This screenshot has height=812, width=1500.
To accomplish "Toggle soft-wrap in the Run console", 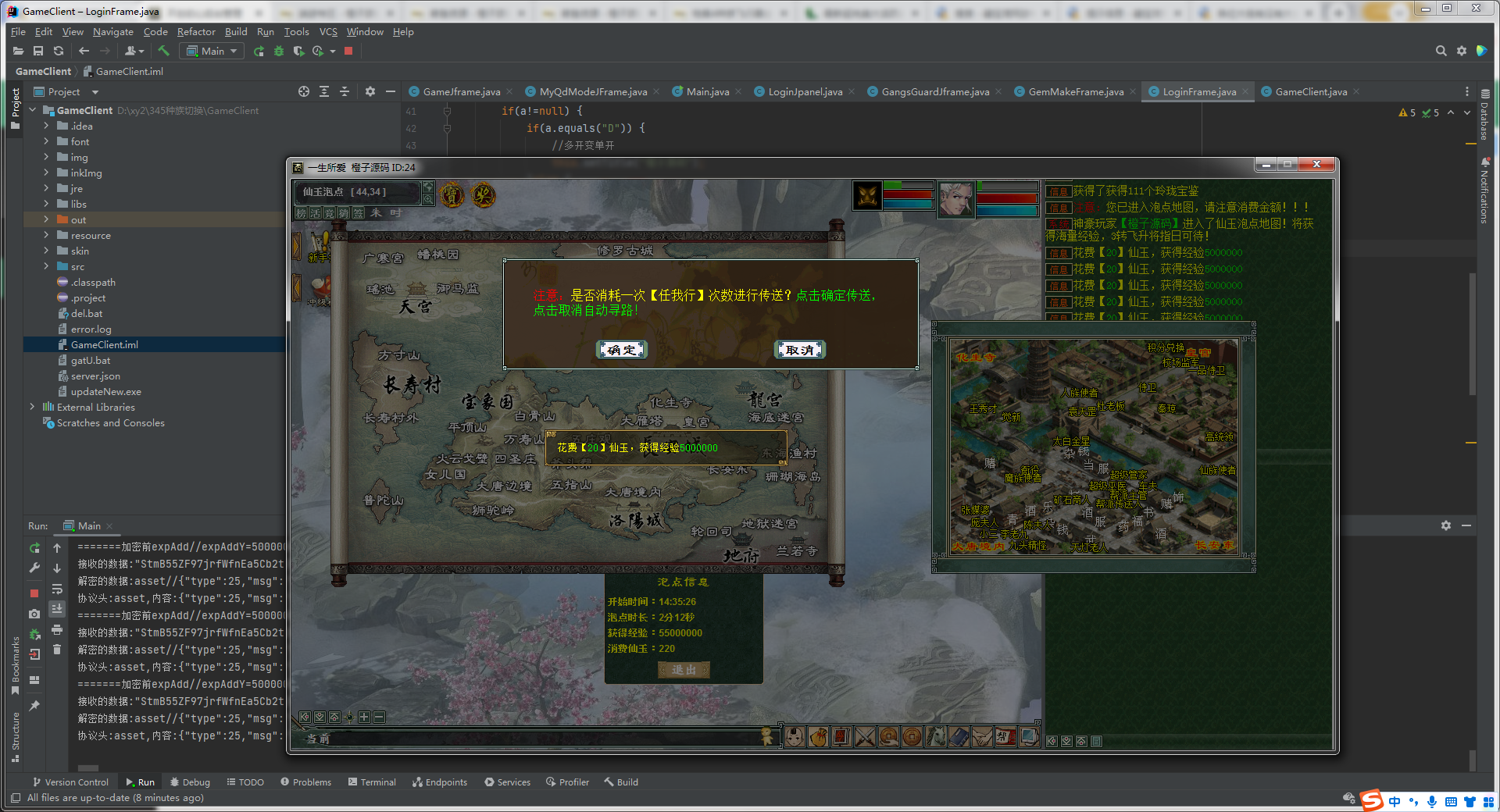I will click(x=57, y=589).
